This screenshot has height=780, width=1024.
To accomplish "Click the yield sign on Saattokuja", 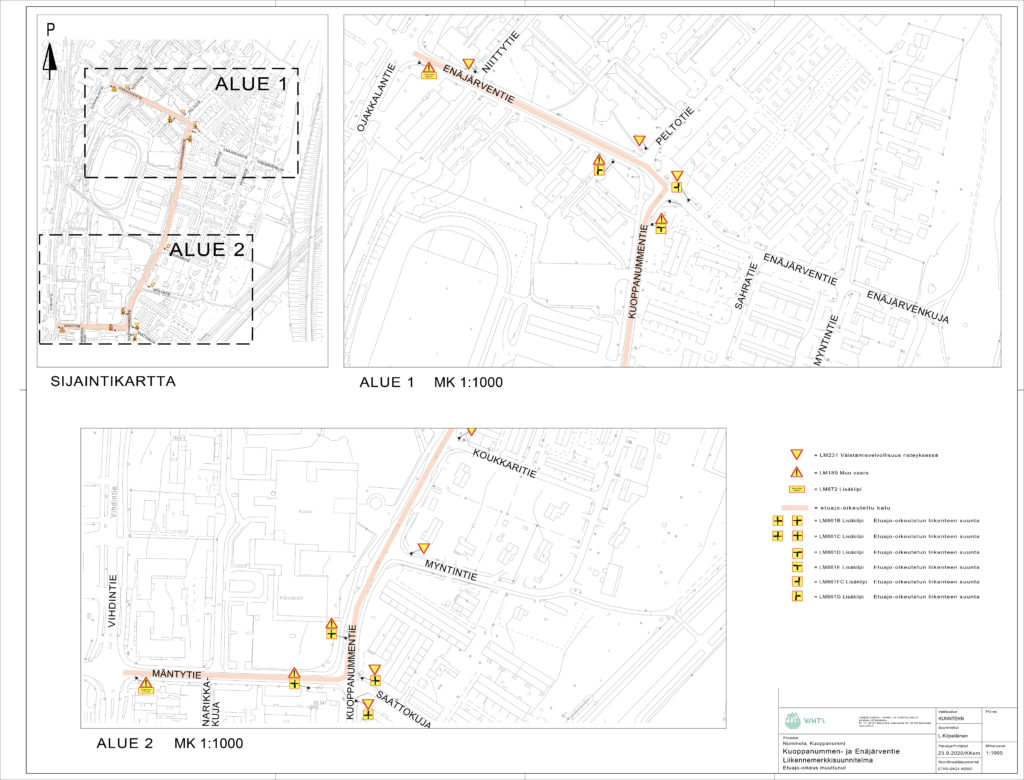I will click(x=368, y=705).
